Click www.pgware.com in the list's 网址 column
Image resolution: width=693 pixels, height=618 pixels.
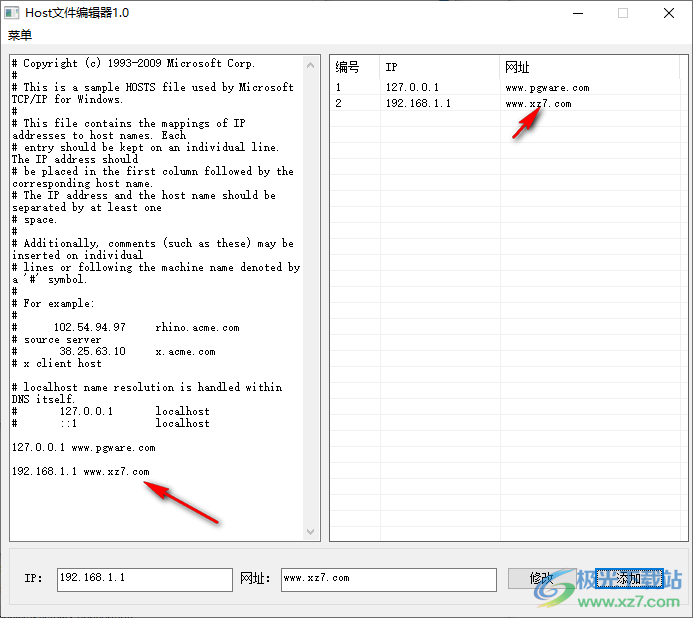click(x=547, y=88)
